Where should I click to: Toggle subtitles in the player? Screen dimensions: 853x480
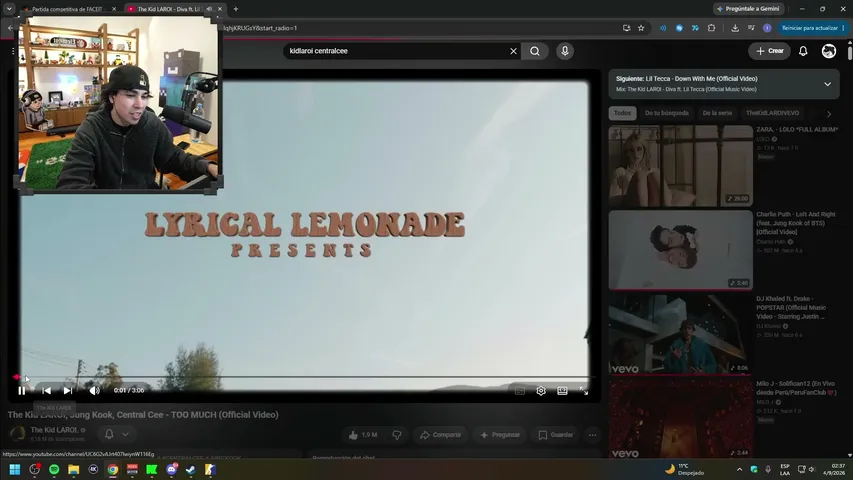click(x=520, y=391)
